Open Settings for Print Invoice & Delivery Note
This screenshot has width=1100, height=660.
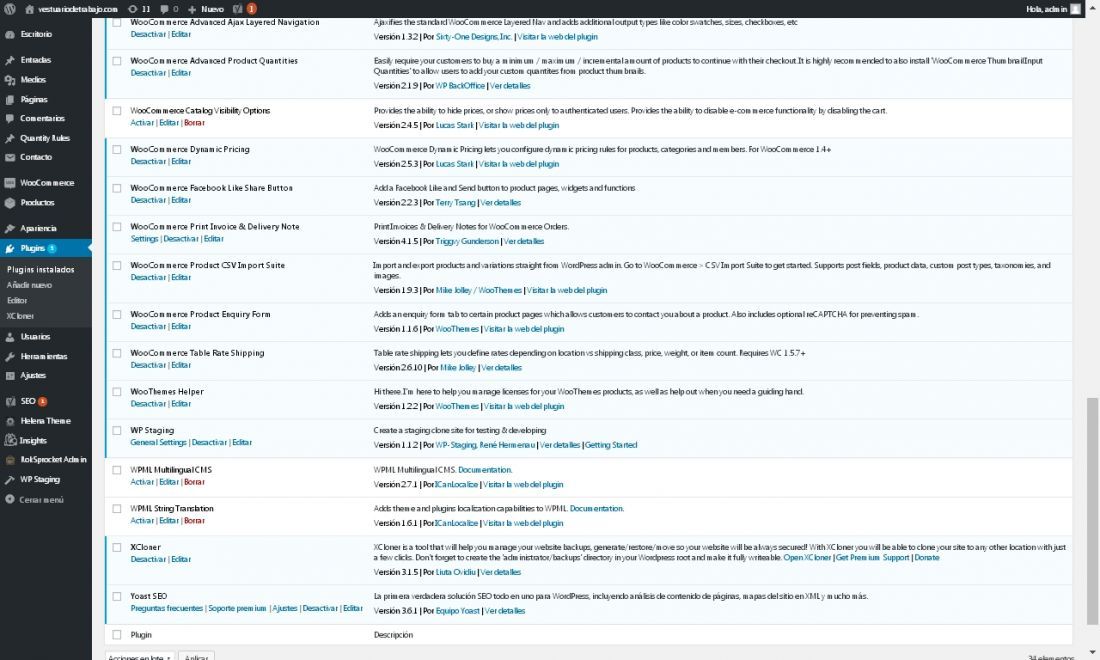click(144, 238)
